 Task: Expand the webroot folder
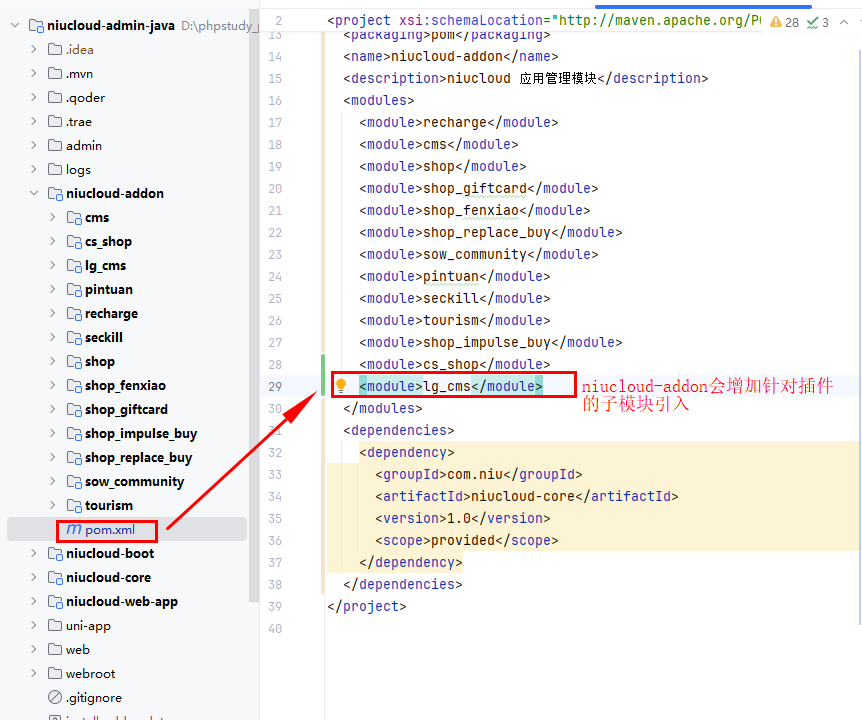(34, 673)
